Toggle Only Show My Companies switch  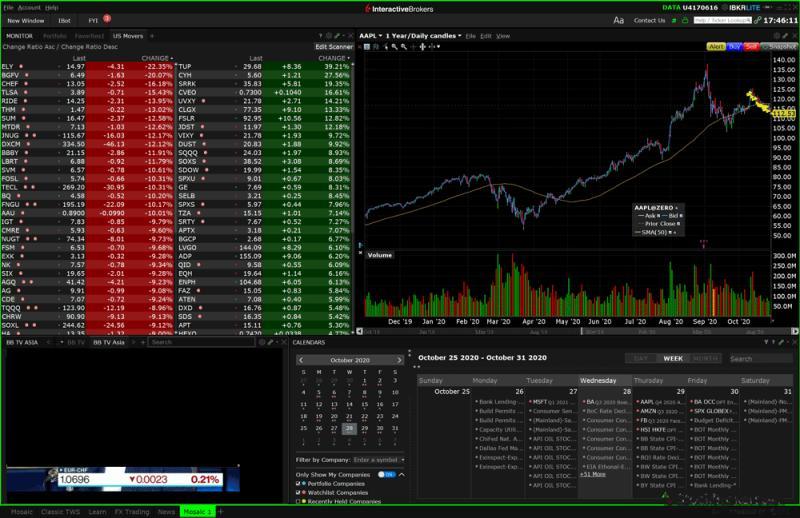[386, 475]
